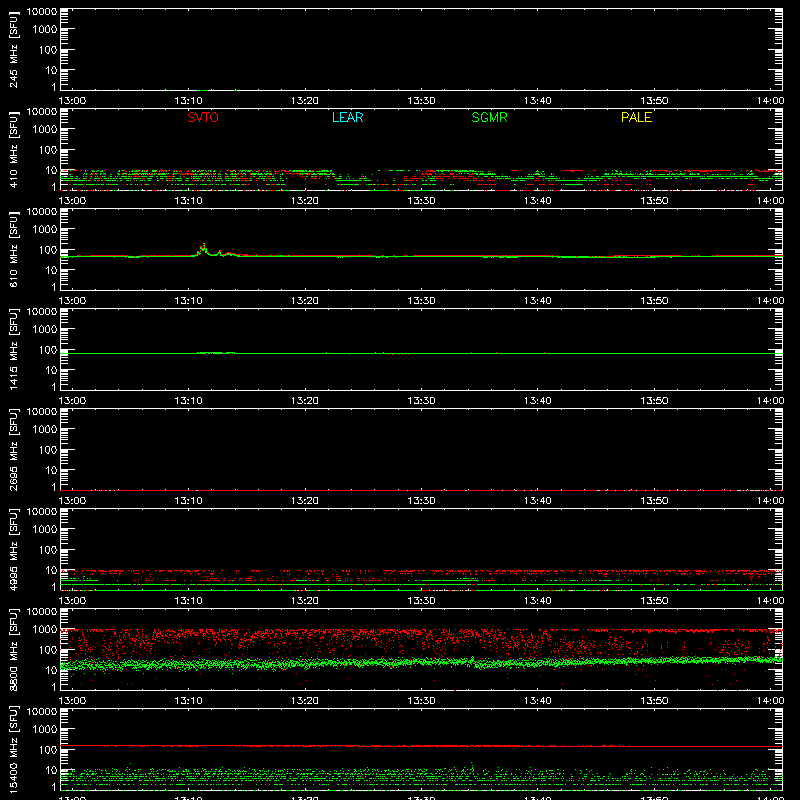Image resolution: width=800 pixels, height=800 pixels.
Task: Click the 13:30 time label under 245 MHz panel
Action: point(421,101)
